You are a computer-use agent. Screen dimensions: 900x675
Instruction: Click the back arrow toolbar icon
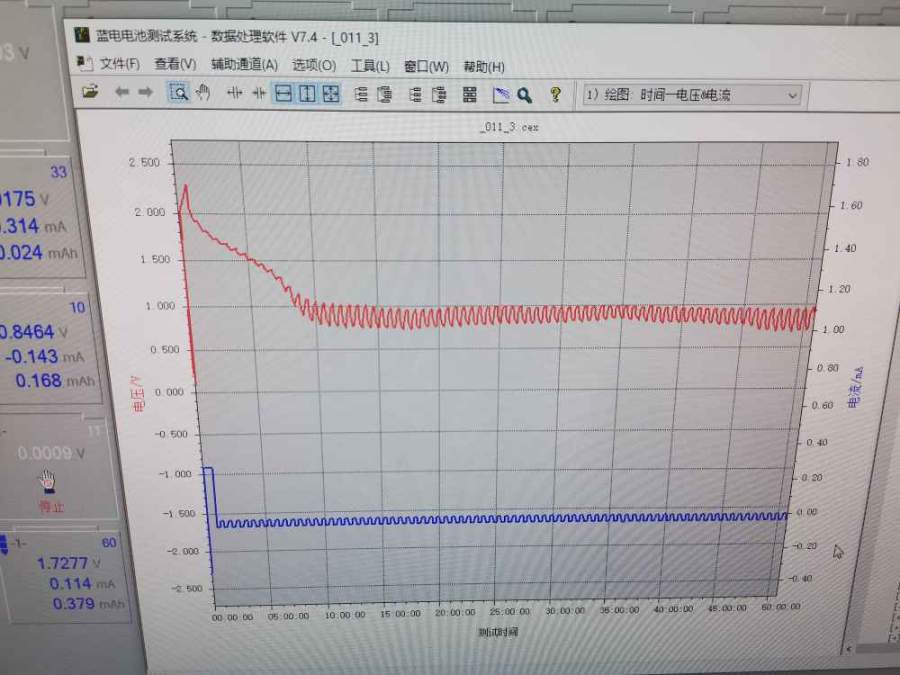pyautogui.click(x=122, y=92)
